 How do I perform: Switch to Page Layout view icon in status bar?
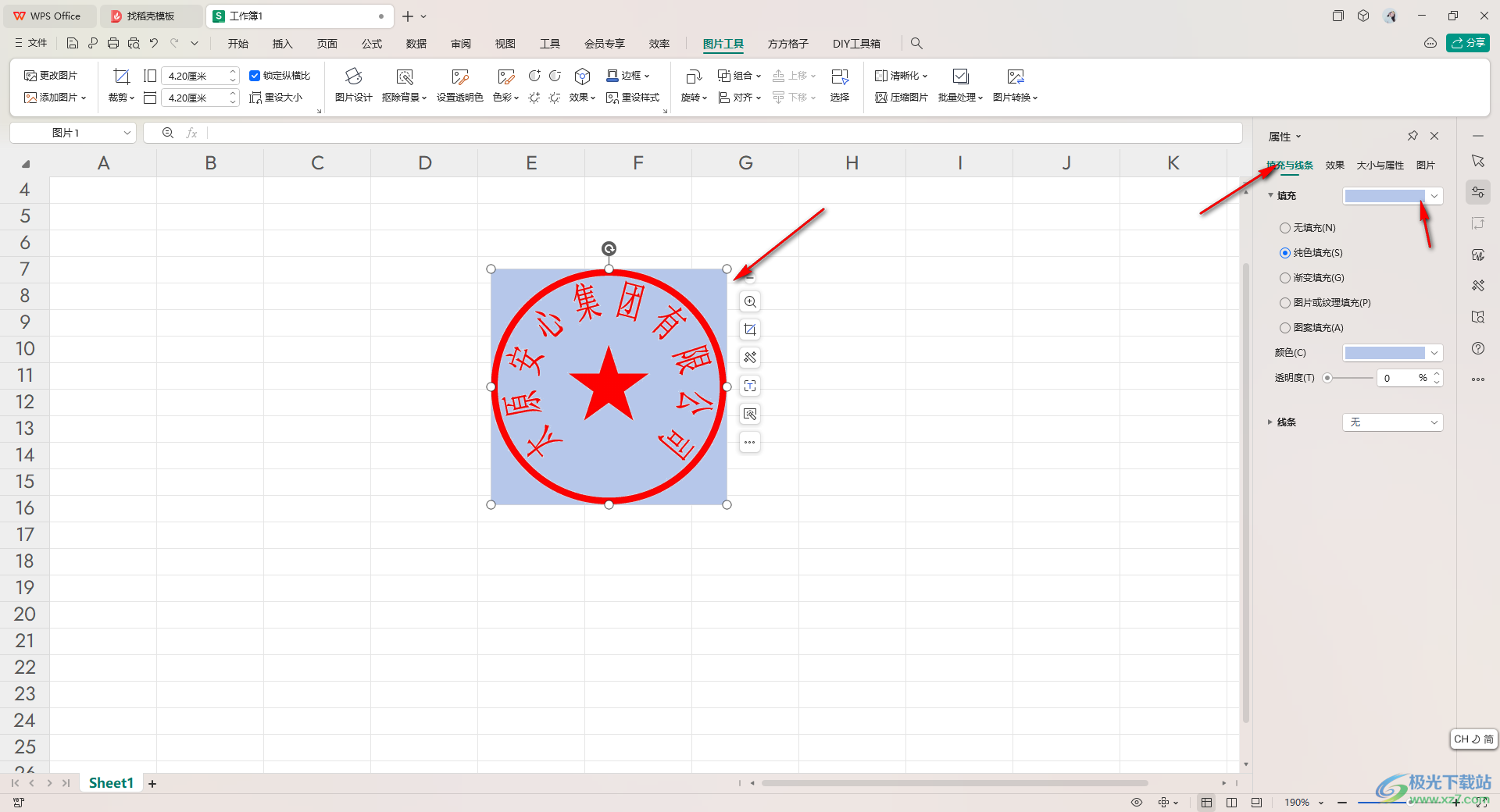tap(1231, 803)
